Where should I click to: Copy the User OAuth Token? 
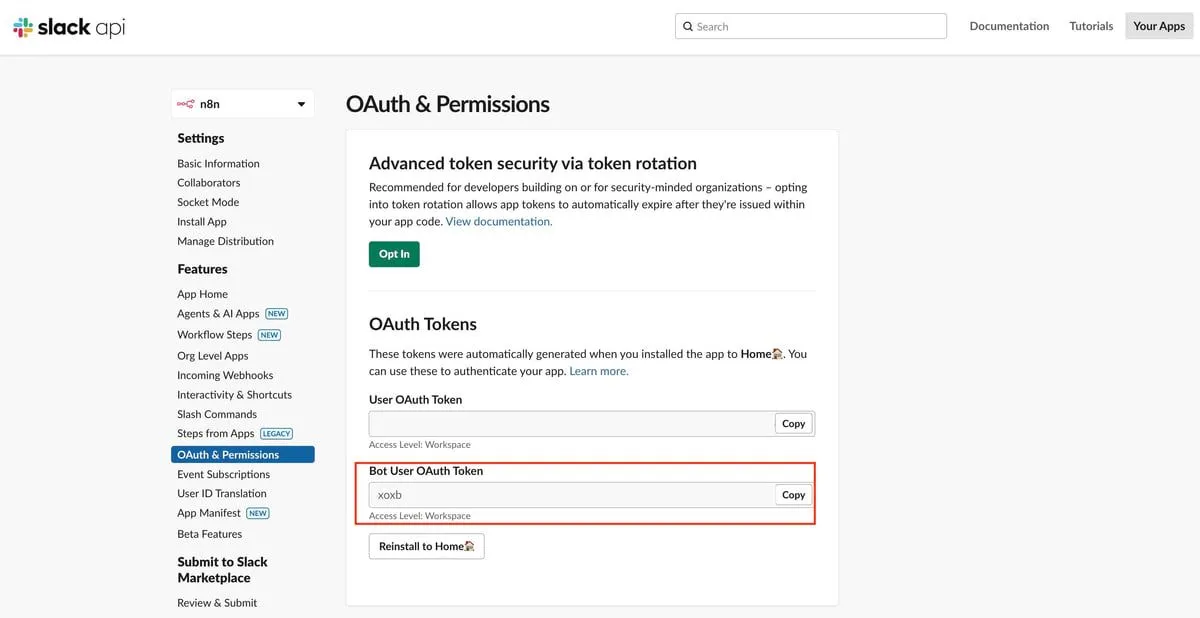click(793, 424)
